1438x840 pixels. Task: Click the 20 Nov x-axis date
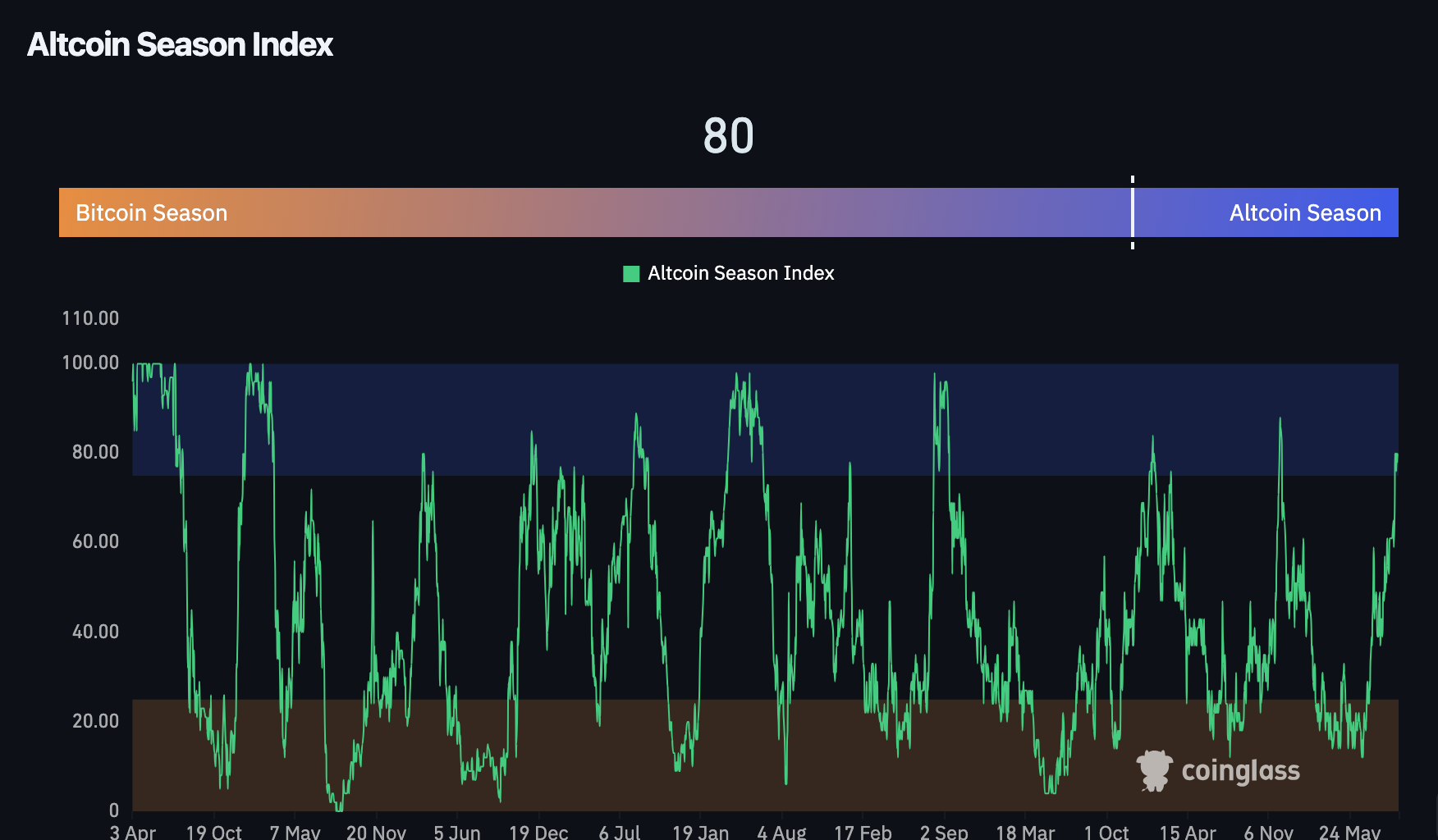pos(376,832)
